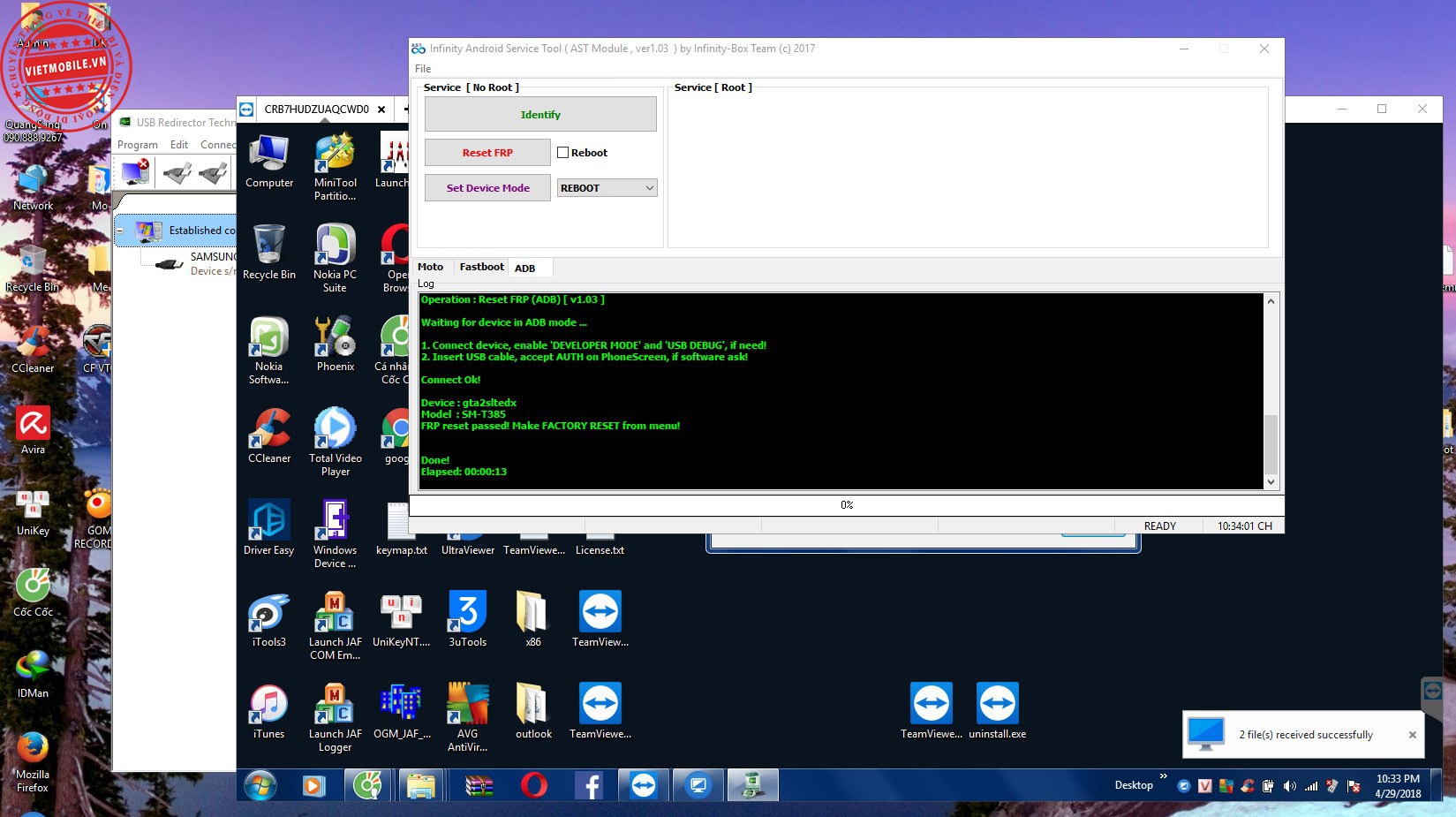Viewport: 1456px width, 817px height.
Task: Dismiss the files received notification
Action: tap(1412, 735)
